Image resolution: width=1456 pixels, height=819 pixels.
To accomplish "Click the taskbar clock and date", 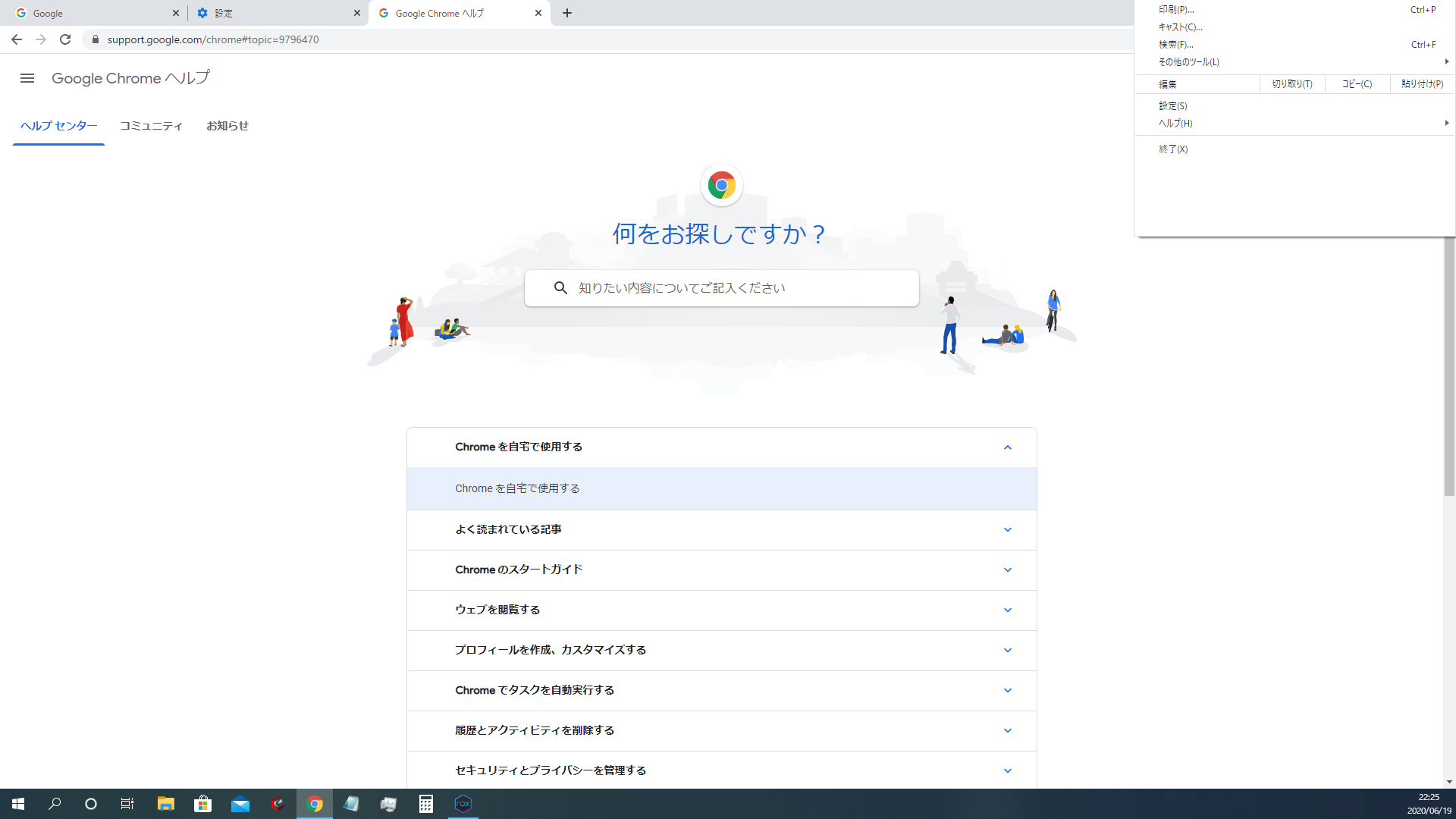I will 1429,804.
